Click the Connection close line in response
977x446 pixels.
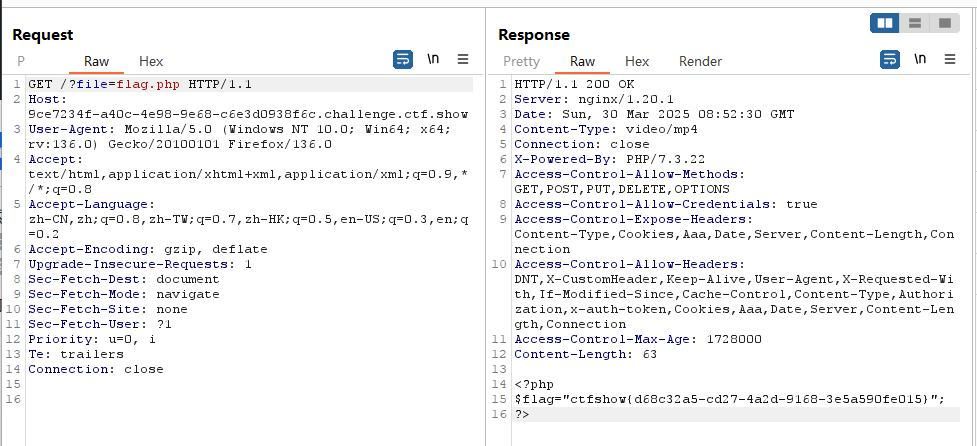[582, 144]
